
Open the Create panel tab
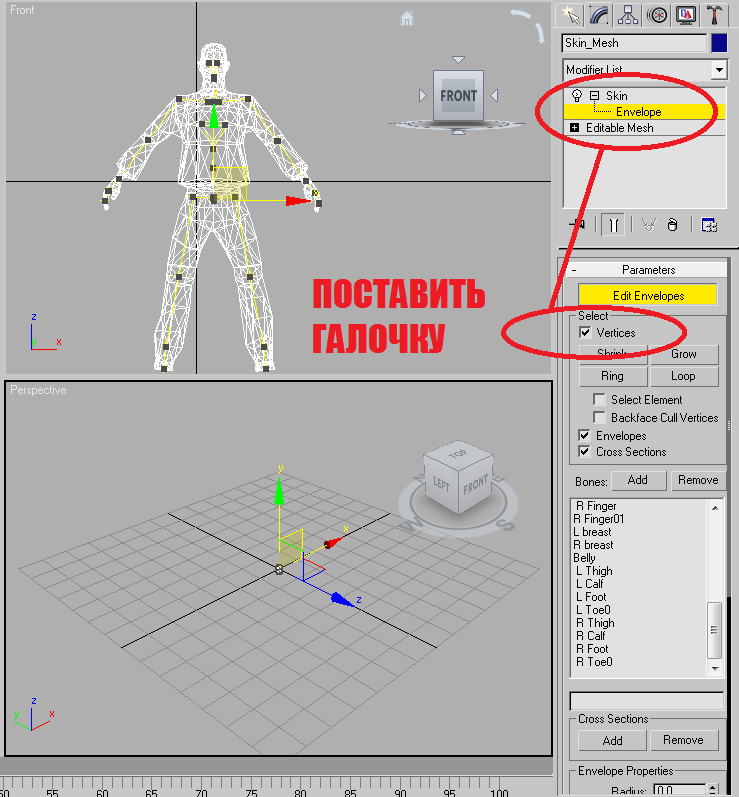569,15
